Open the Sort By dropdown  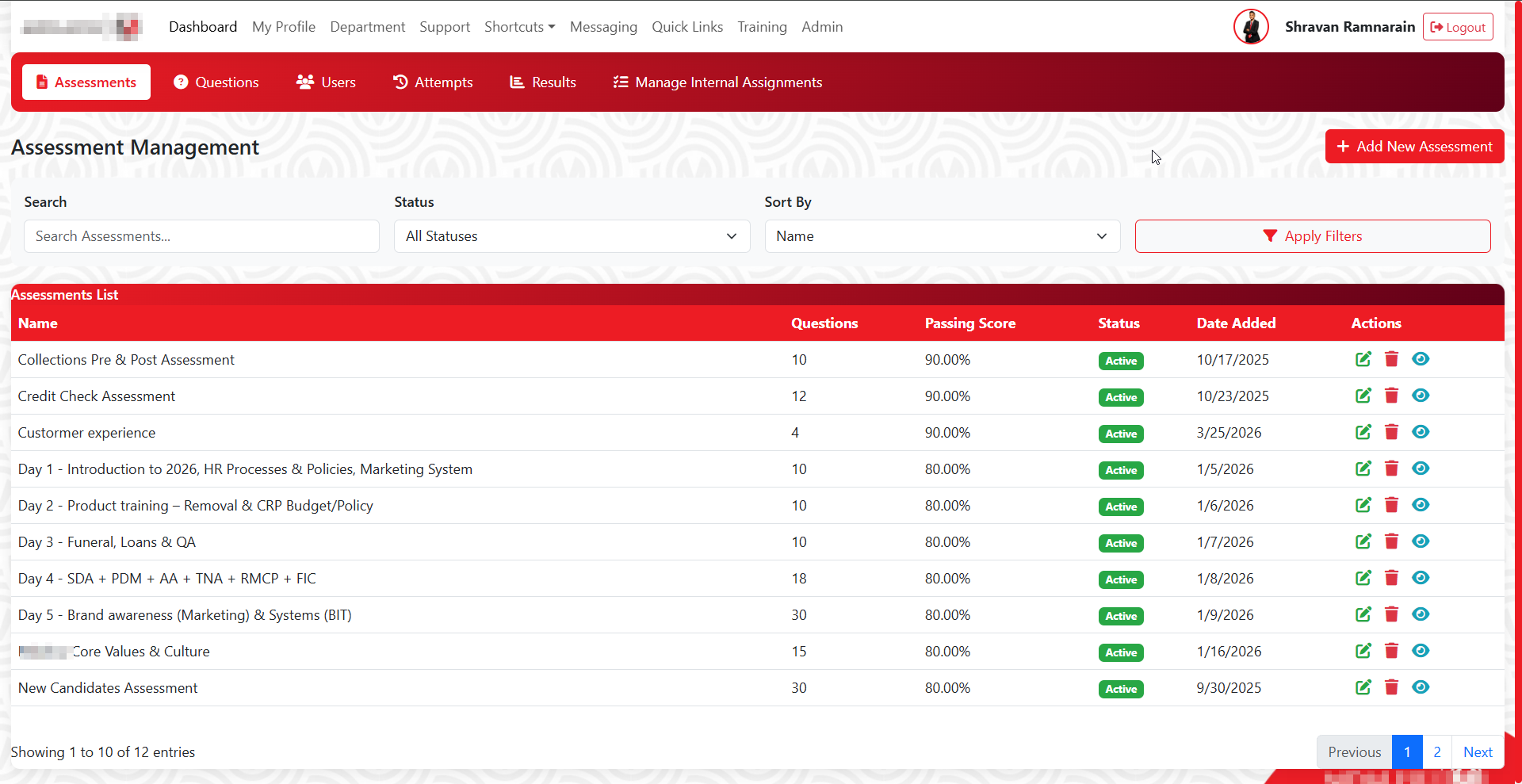pyautogui.click(x=942, y=236)
